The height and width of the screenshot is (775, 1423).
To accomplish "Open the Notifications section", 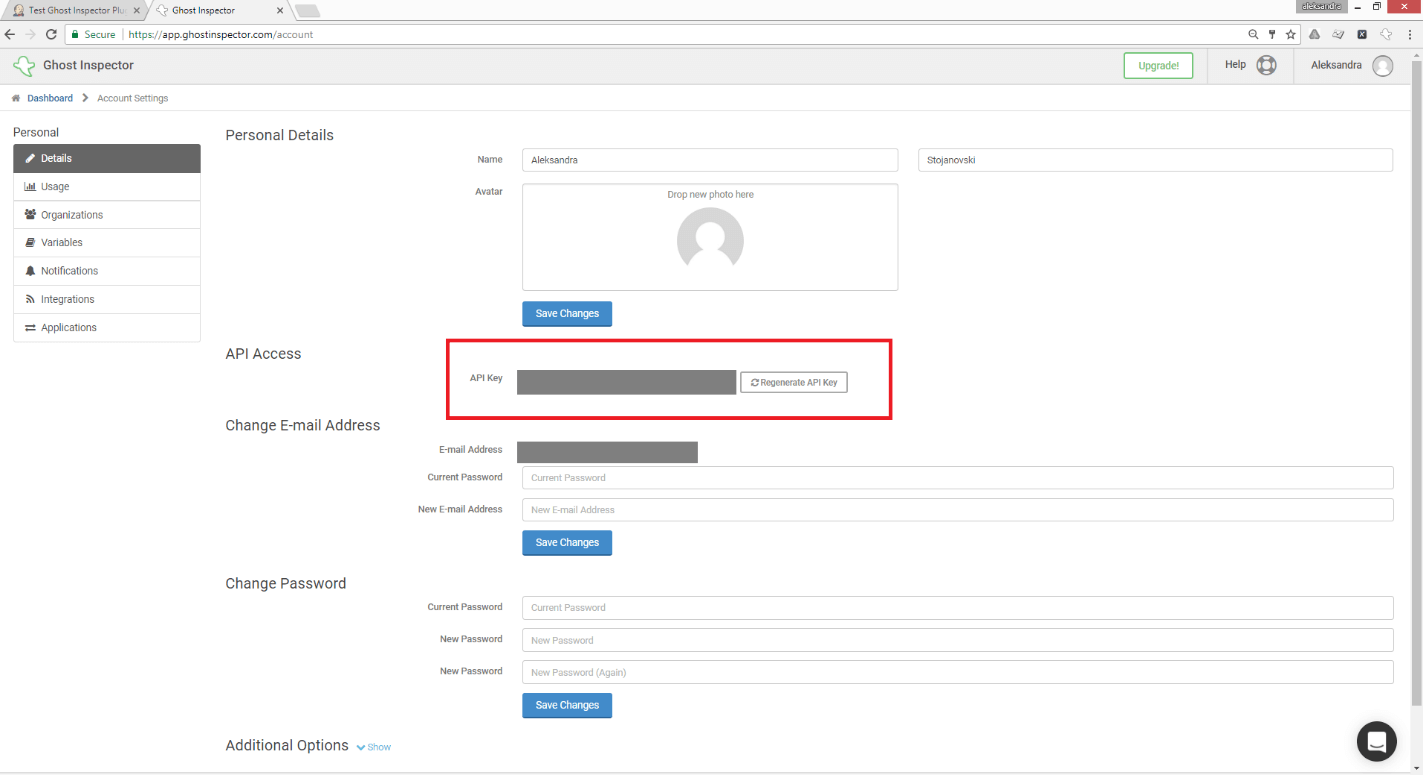I will [107, 271].
